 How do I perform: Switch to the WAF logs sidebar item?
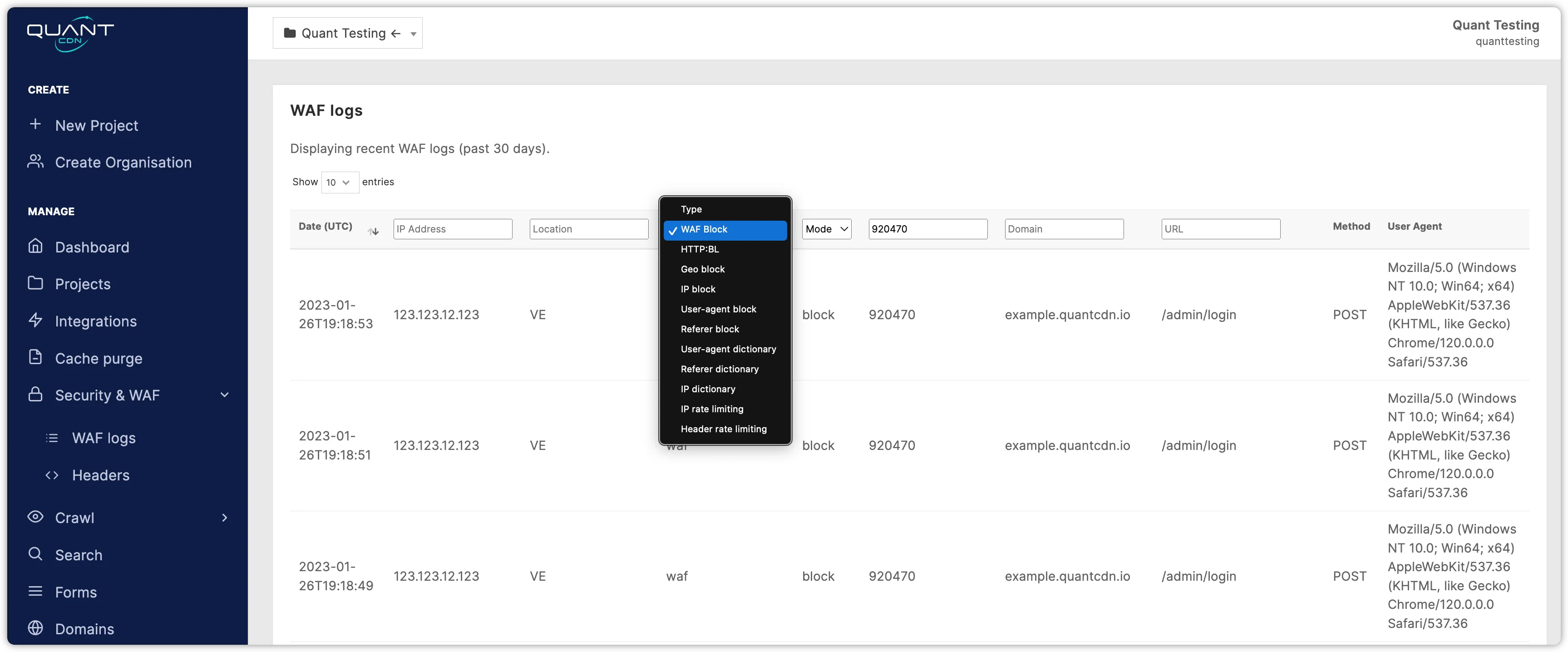coord(104,437)
